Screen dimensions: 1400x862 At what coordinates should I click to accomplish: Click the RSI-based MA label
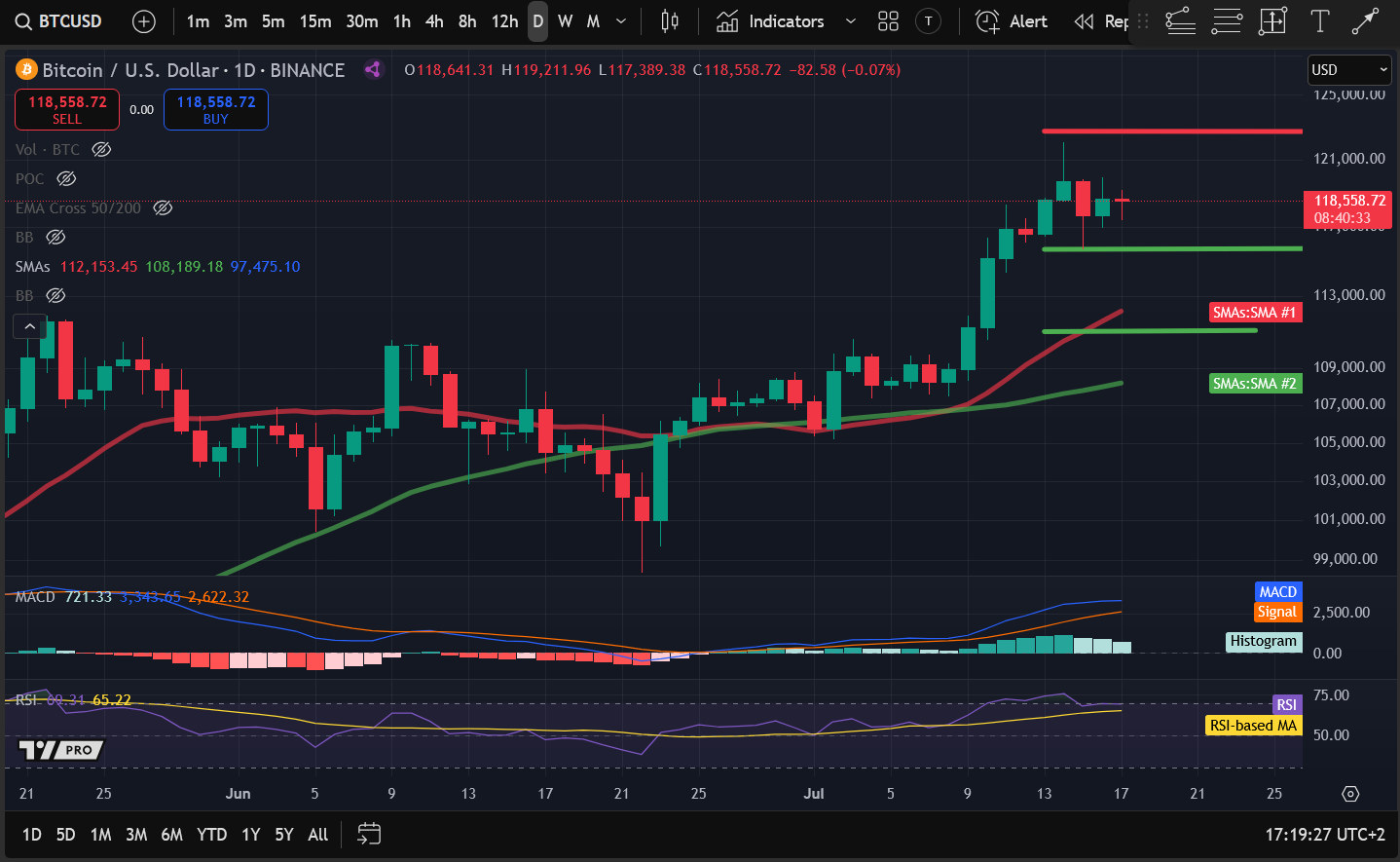1253,726
